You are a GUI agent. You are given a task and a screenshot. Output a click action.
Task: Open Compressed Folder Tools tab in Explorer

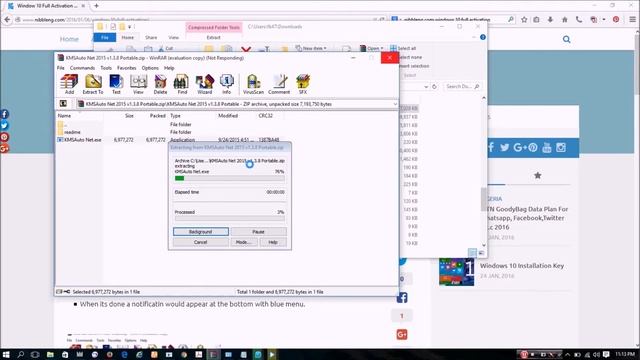214,27
